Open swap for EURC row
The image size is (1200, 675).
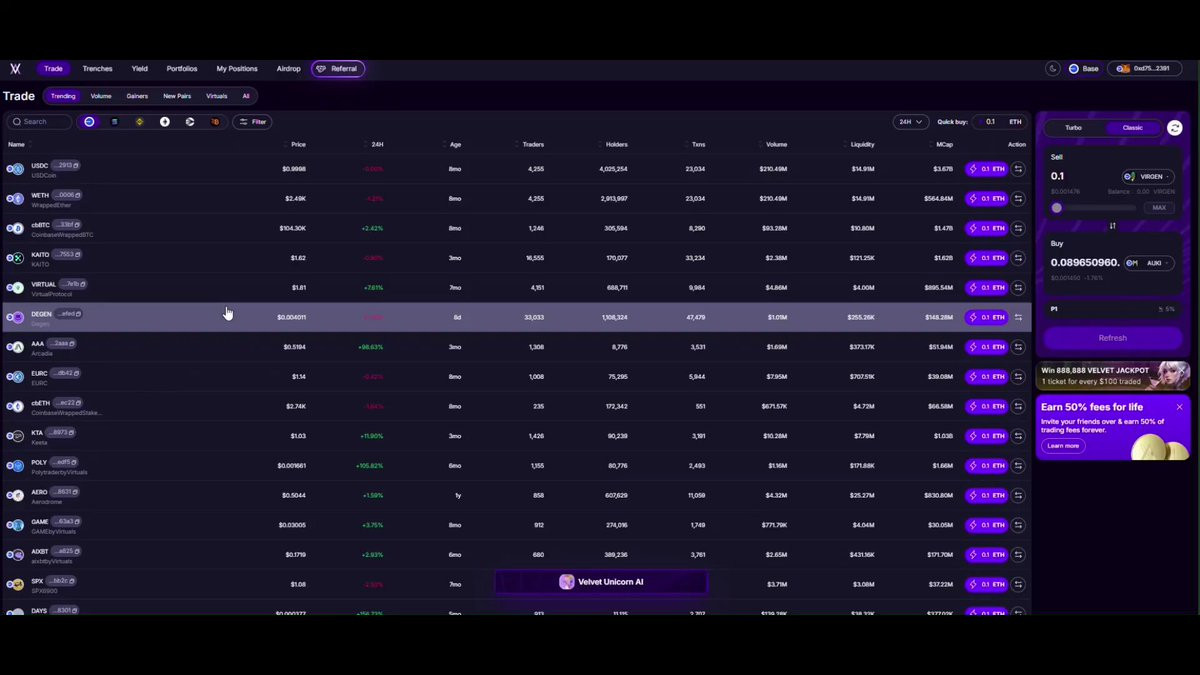pos(1018,377)
